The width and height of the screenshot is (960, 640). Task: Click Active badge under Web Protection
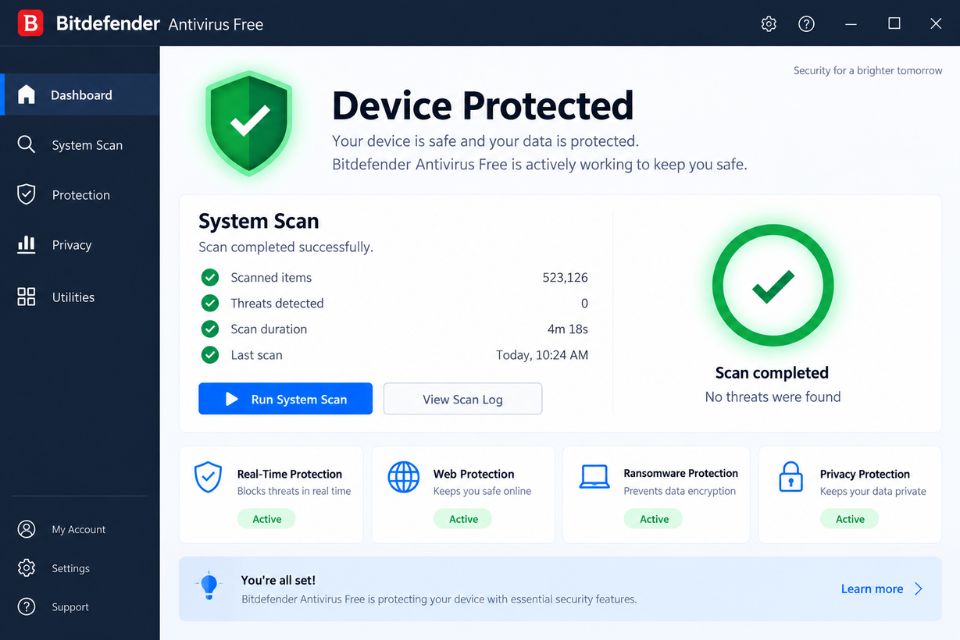463,519
